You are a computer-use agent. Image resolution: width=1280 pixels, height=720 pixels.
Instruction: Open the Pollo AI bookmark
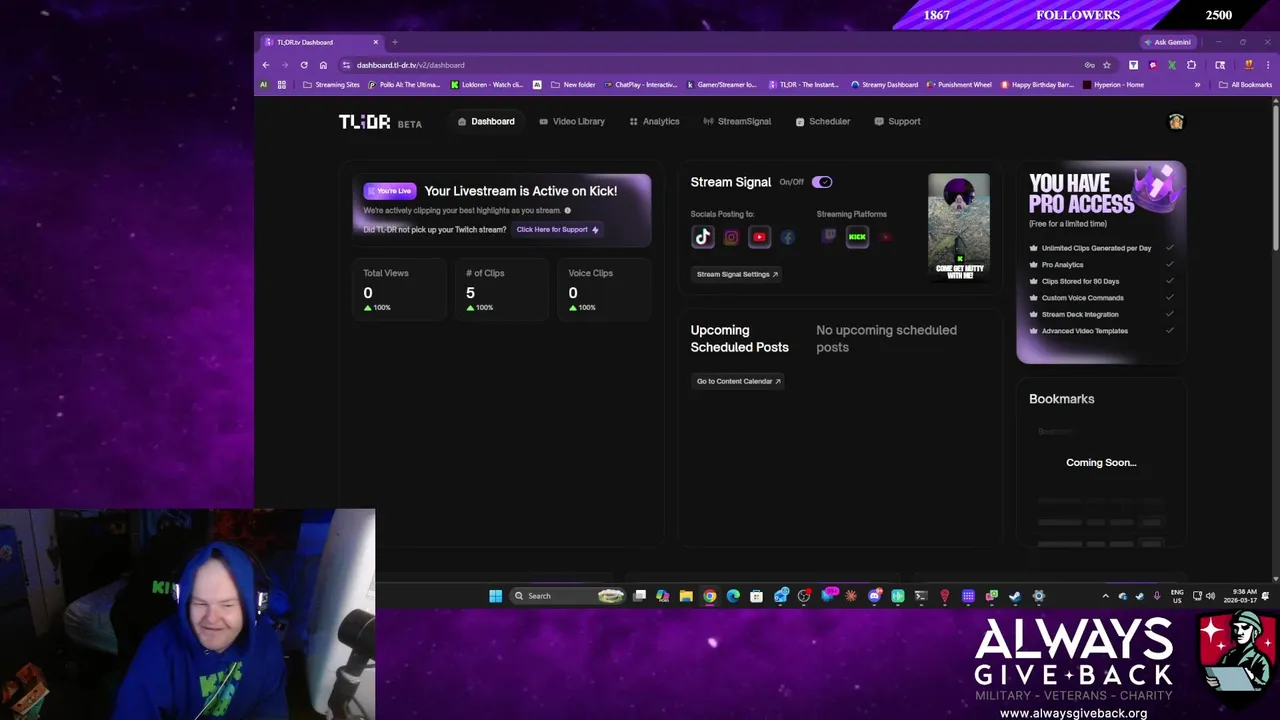[x=403, y=85]
